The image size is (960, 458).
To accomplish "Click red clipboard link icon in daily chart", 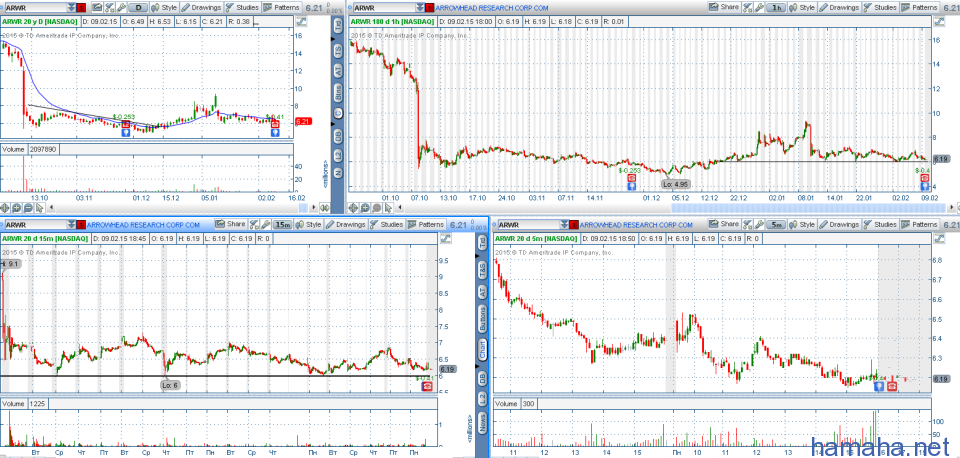I will pyautogui.click(x=82, y=7).
